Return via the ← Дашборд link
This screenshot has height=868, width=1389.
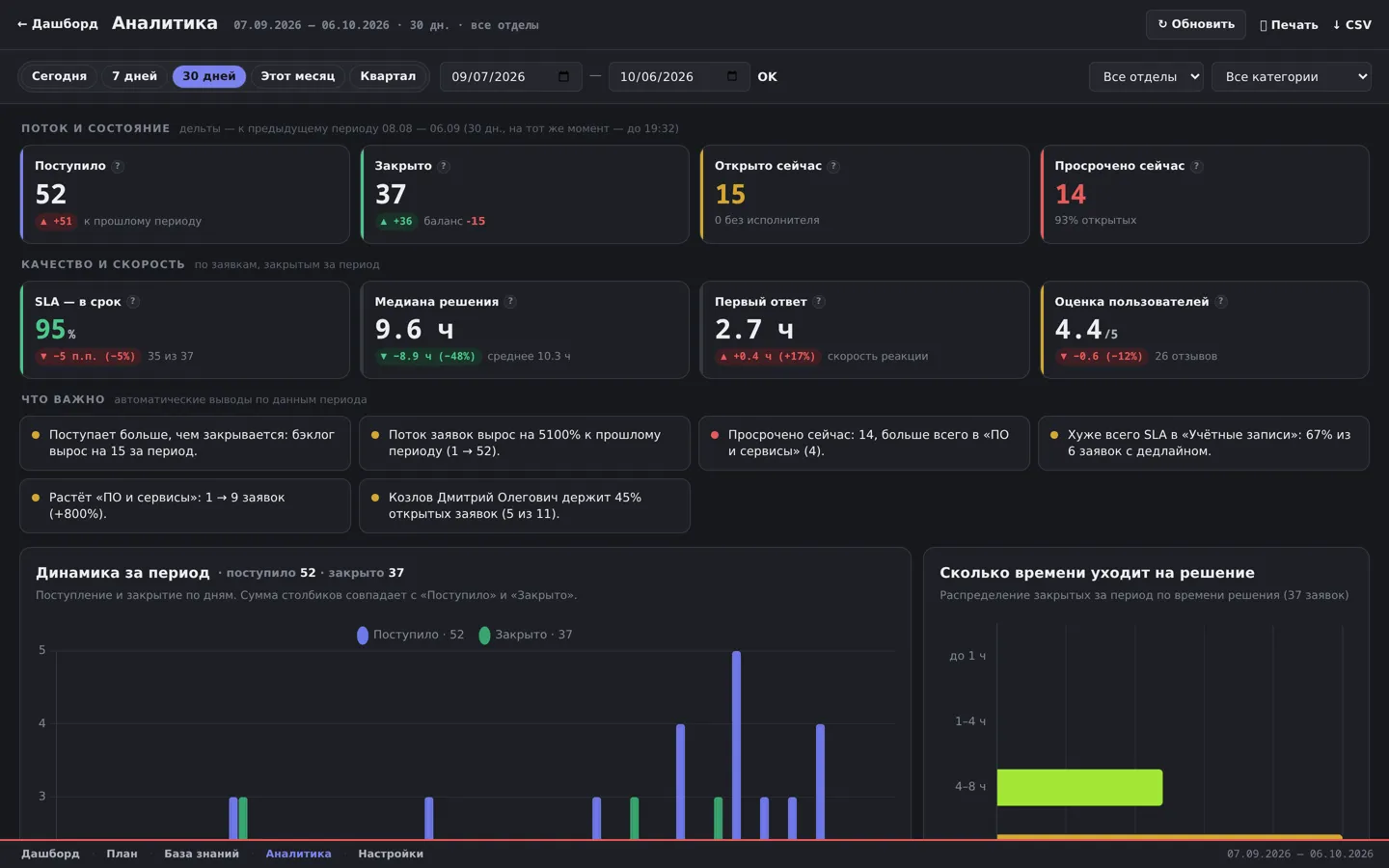pos(58,24)
